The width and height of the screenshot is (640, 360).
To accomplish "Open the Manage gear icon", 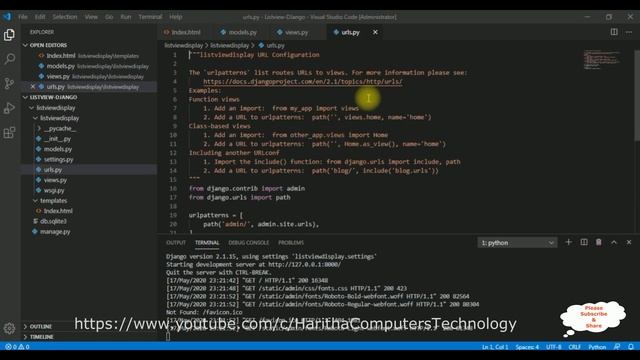I will click(9, 328).
